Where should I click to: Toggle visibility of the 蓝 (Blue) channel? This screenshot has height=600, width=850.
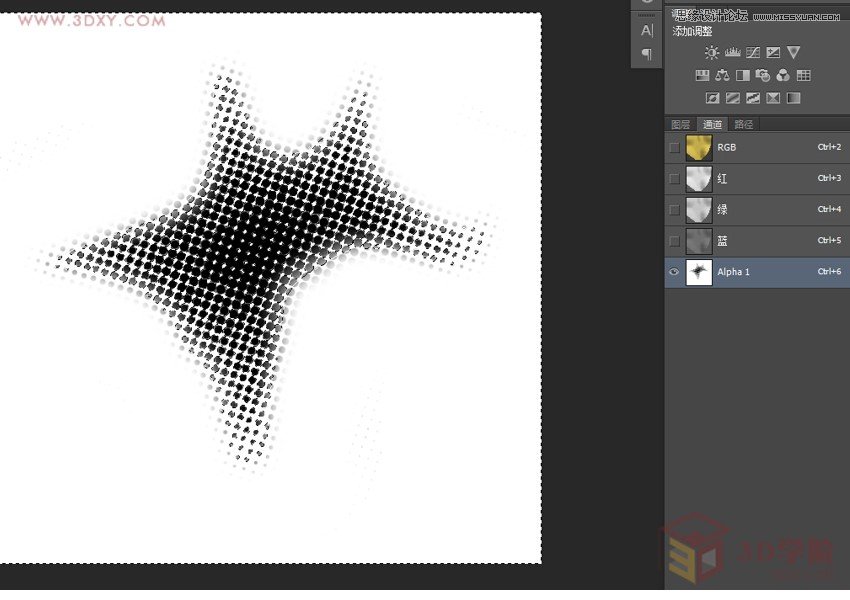(x=674, y=241)
